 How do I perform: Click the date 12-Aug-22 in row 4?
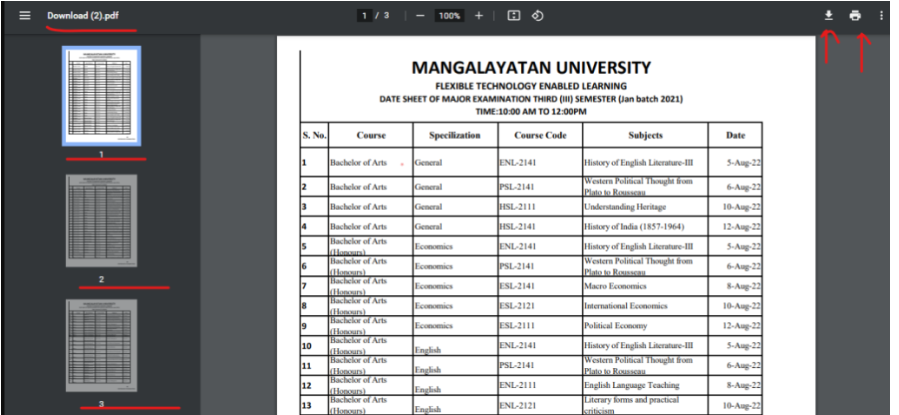pos(742,227)
